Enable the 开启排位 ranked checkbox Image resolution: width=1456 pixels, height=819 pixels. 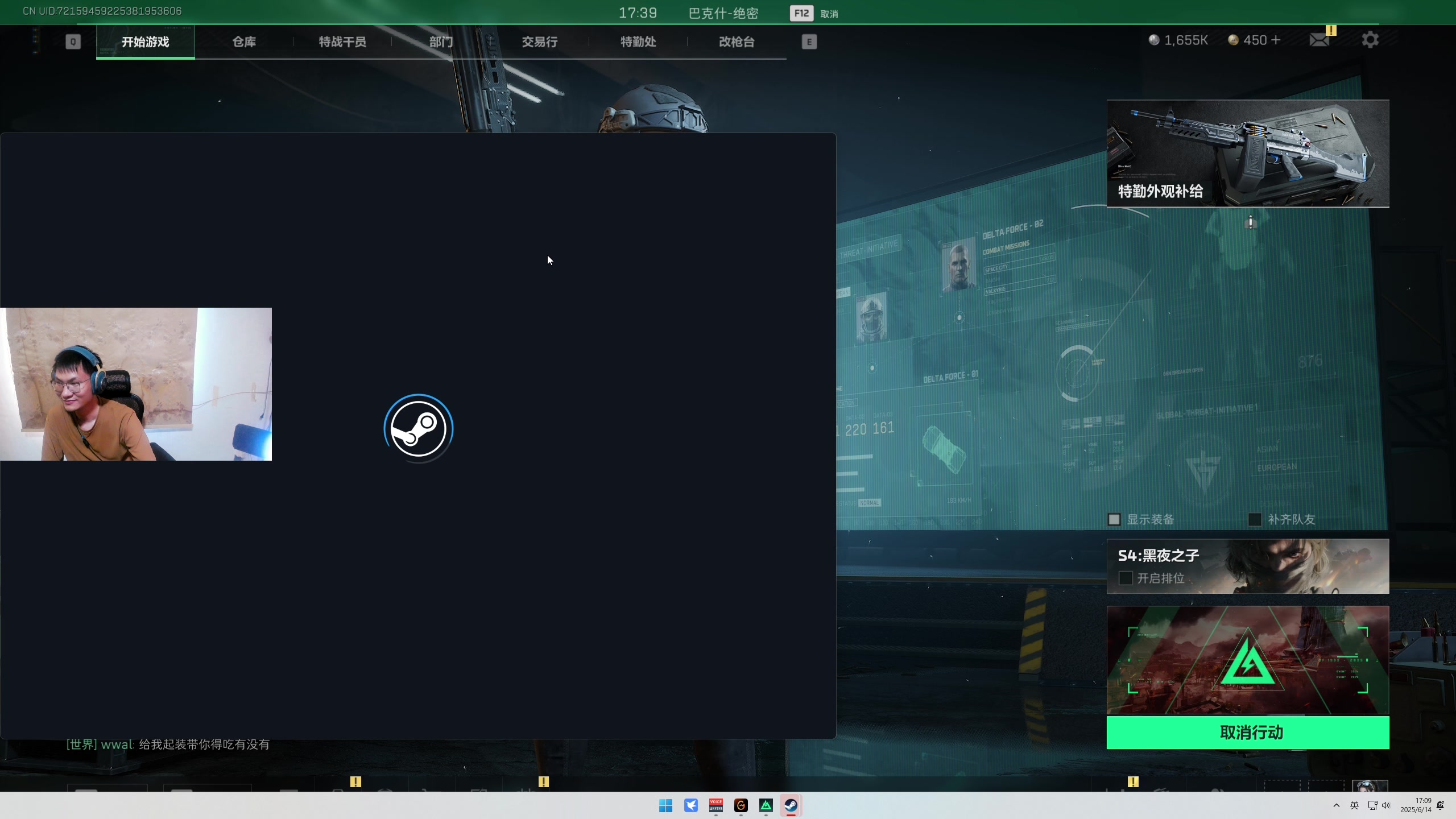click(x=1125, y=578)
